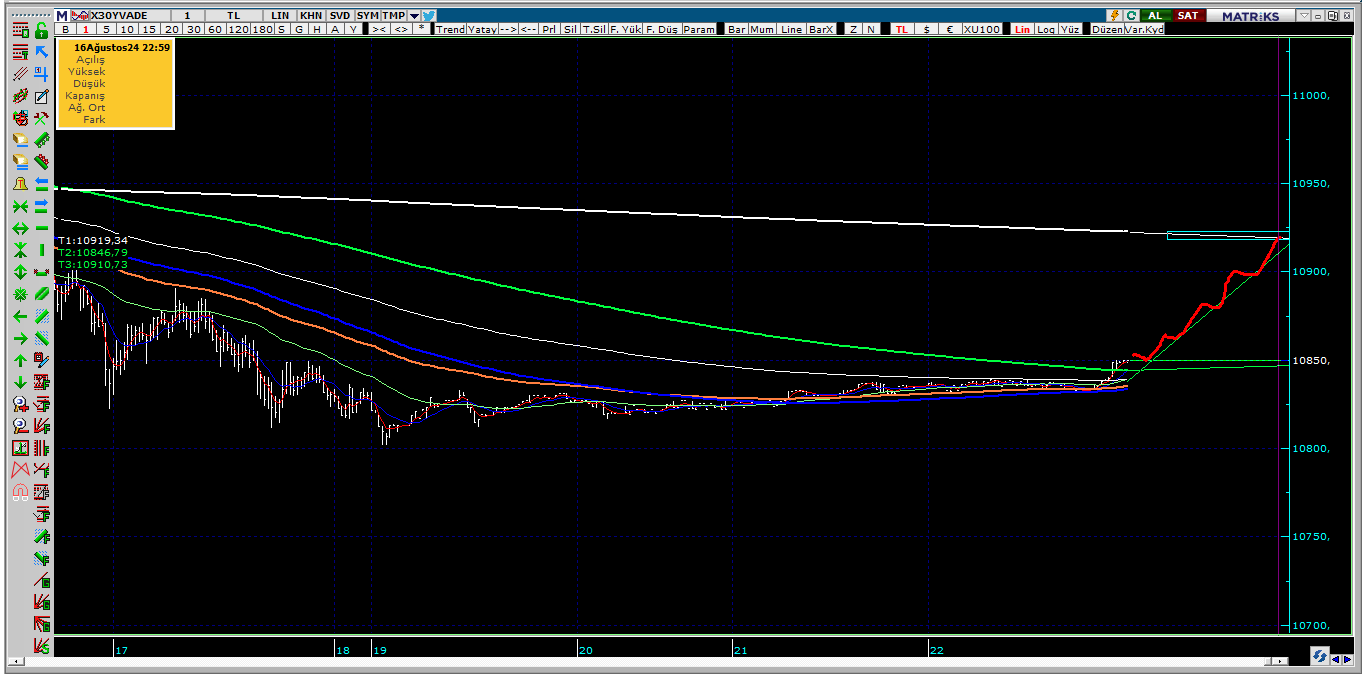
Task: Click the green AL buy button
Action: (1156, 16)
